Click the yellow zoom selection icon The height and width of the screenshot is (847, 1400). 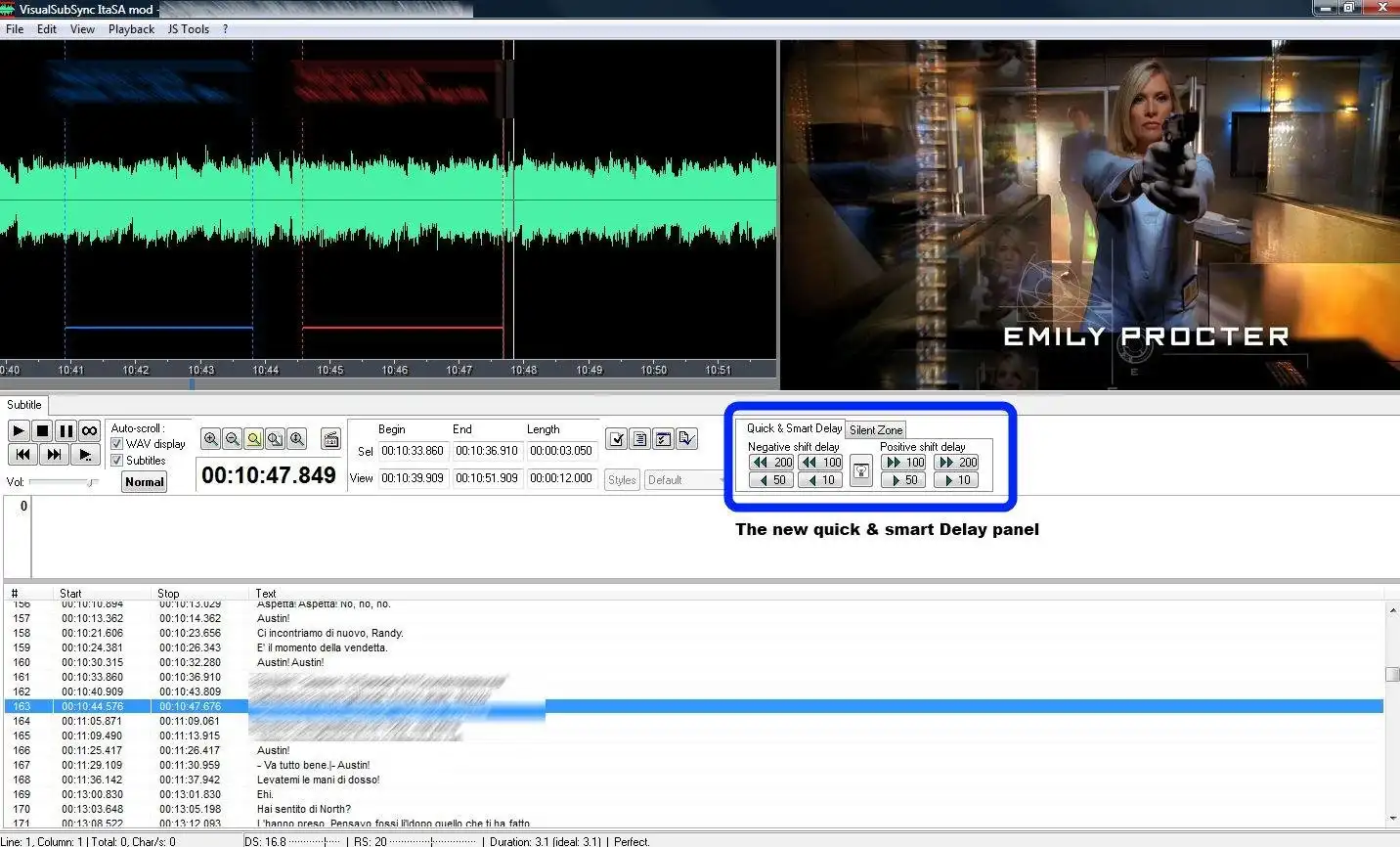coord(254,439)
